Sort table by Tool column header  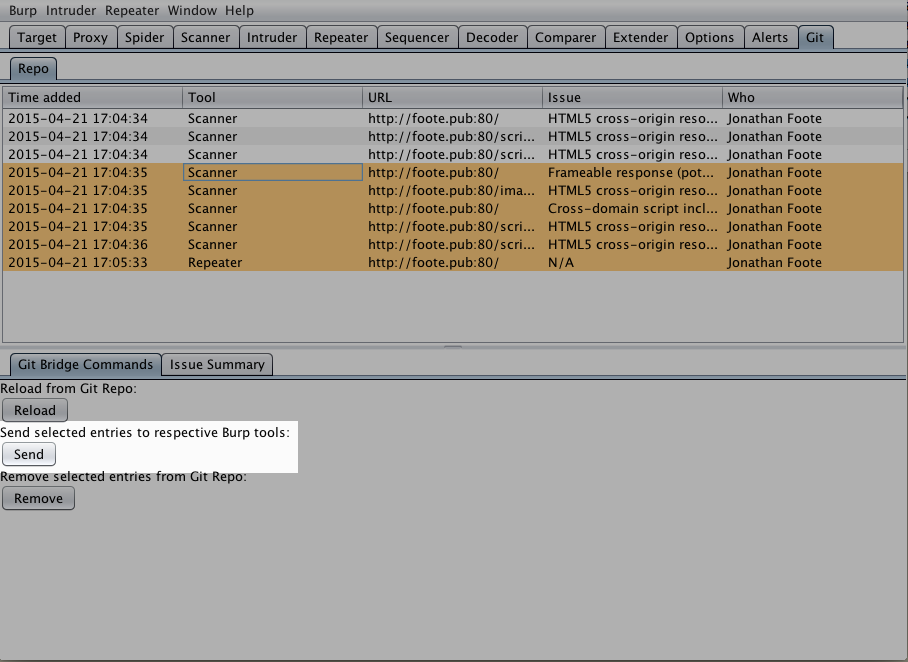coord(273,97)
